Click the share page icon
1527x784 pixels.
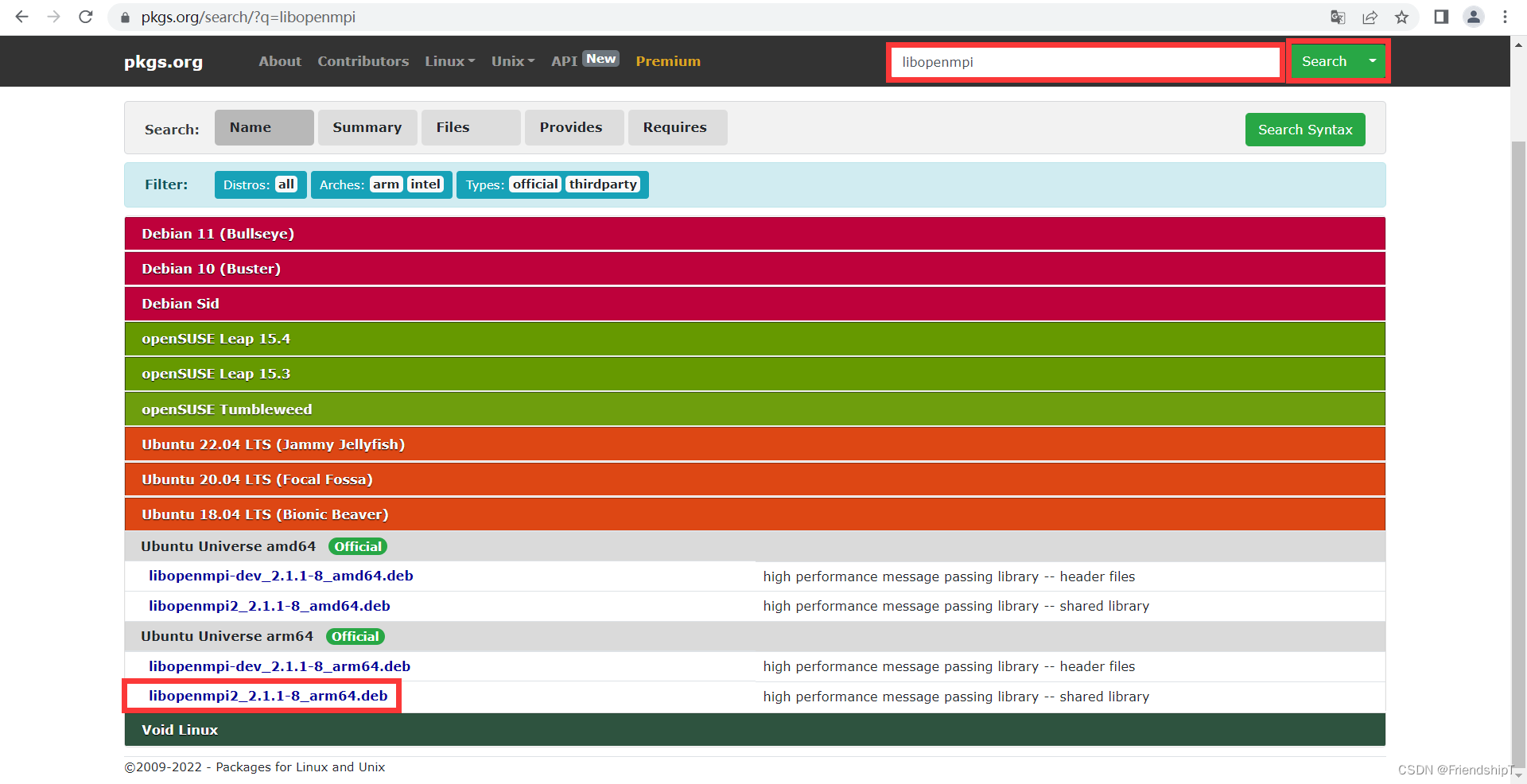click(1370, 17)
